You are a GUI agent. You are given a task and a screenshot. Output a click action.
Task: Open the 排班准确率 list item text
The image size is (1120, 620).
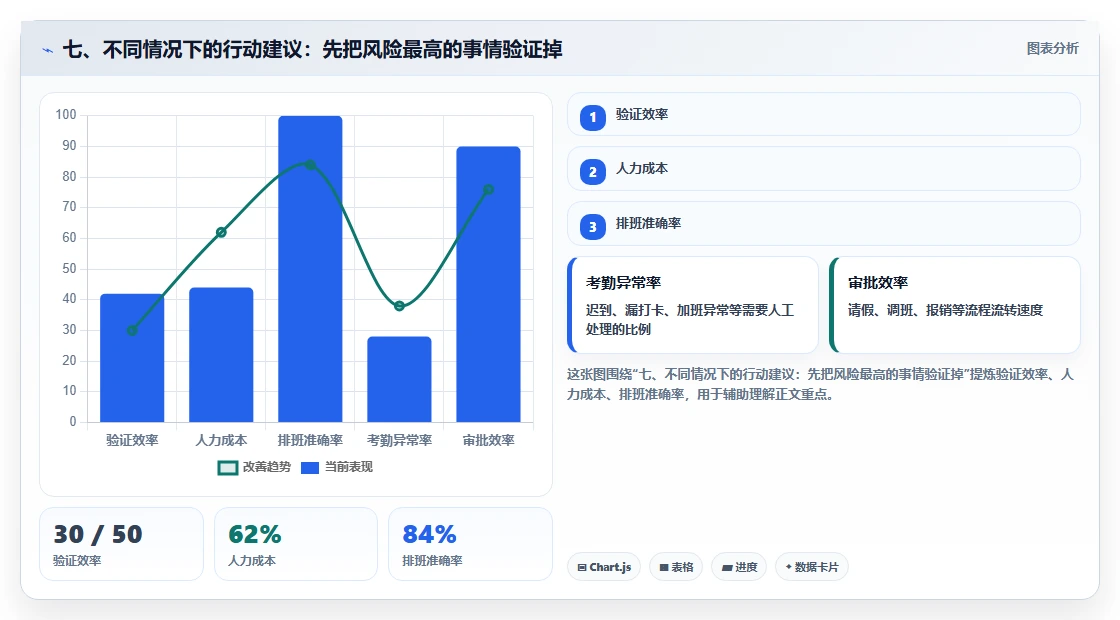(649, 224)
